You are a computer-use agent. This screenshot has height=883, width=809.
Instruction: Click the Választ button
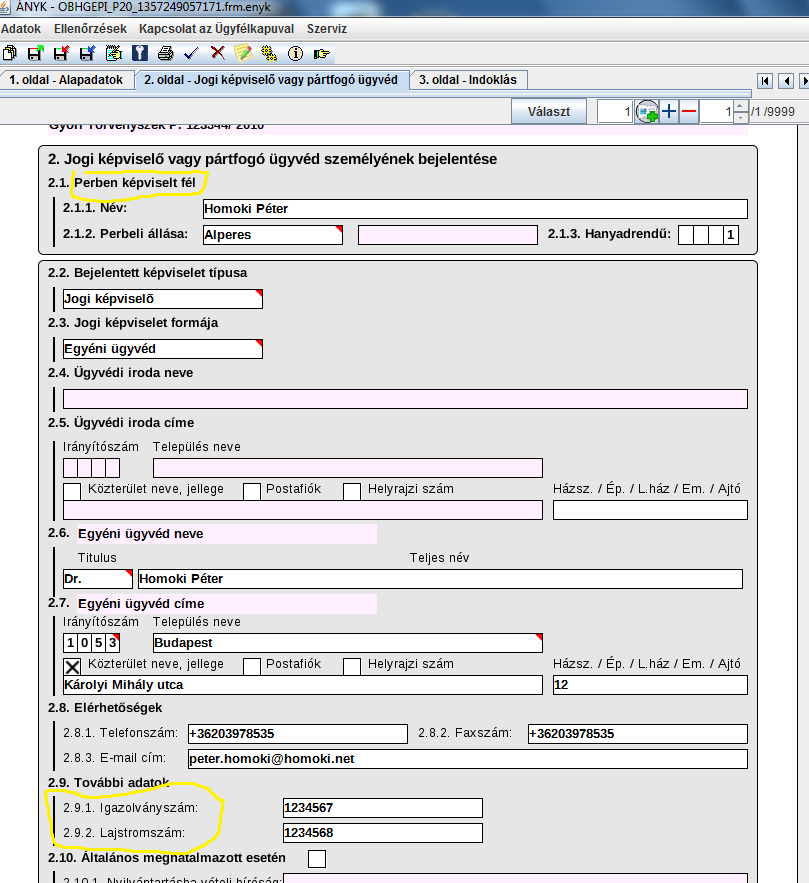549,112
